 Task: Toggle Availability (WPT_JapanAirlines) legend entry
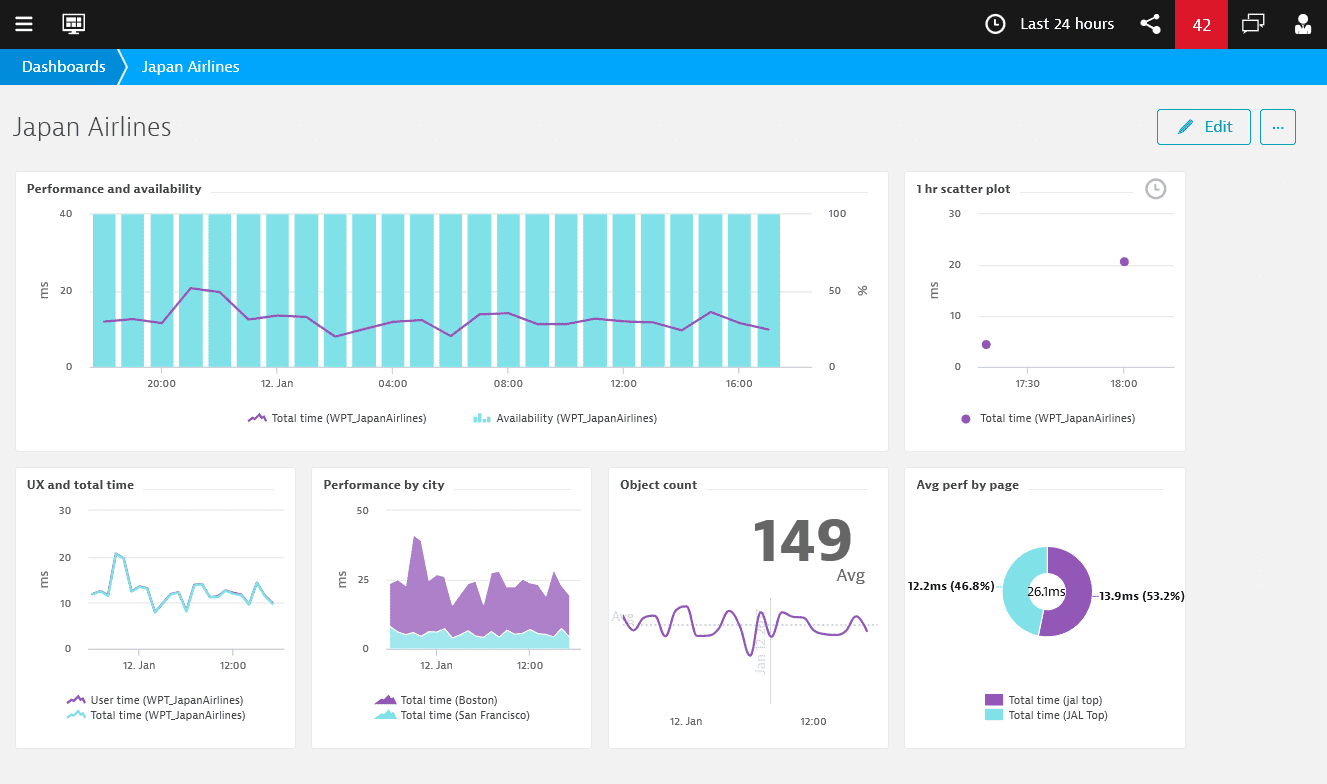(565, 418)
